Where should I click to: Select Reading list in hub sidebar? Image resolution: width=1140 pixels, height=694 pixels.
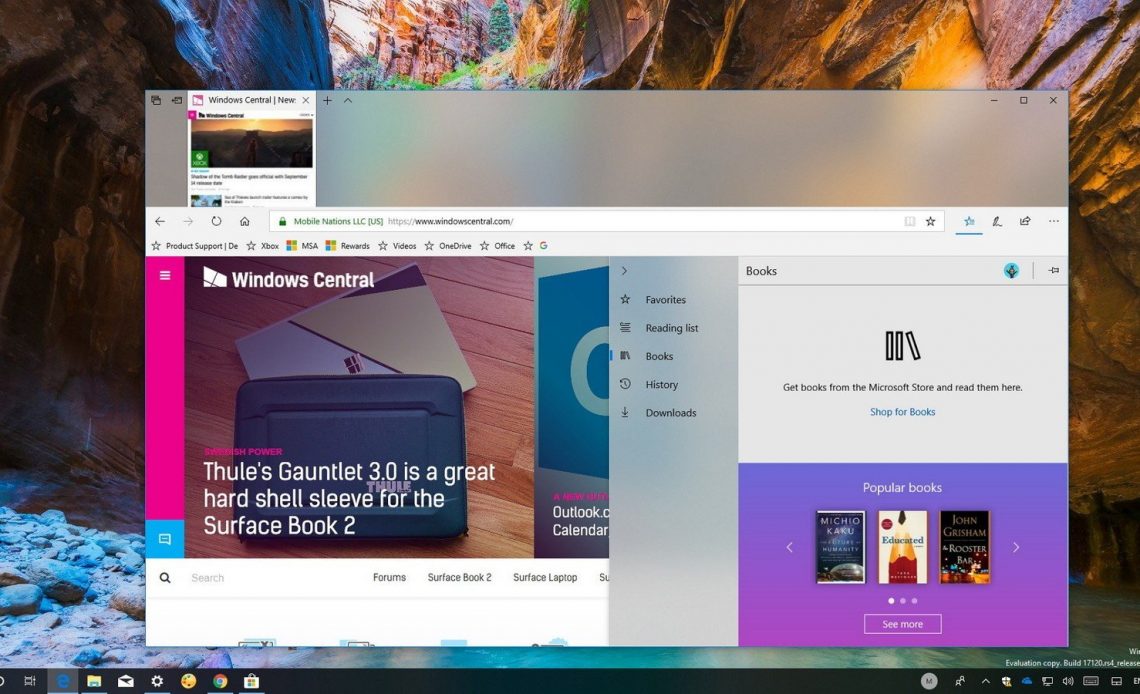pos(671,328)
